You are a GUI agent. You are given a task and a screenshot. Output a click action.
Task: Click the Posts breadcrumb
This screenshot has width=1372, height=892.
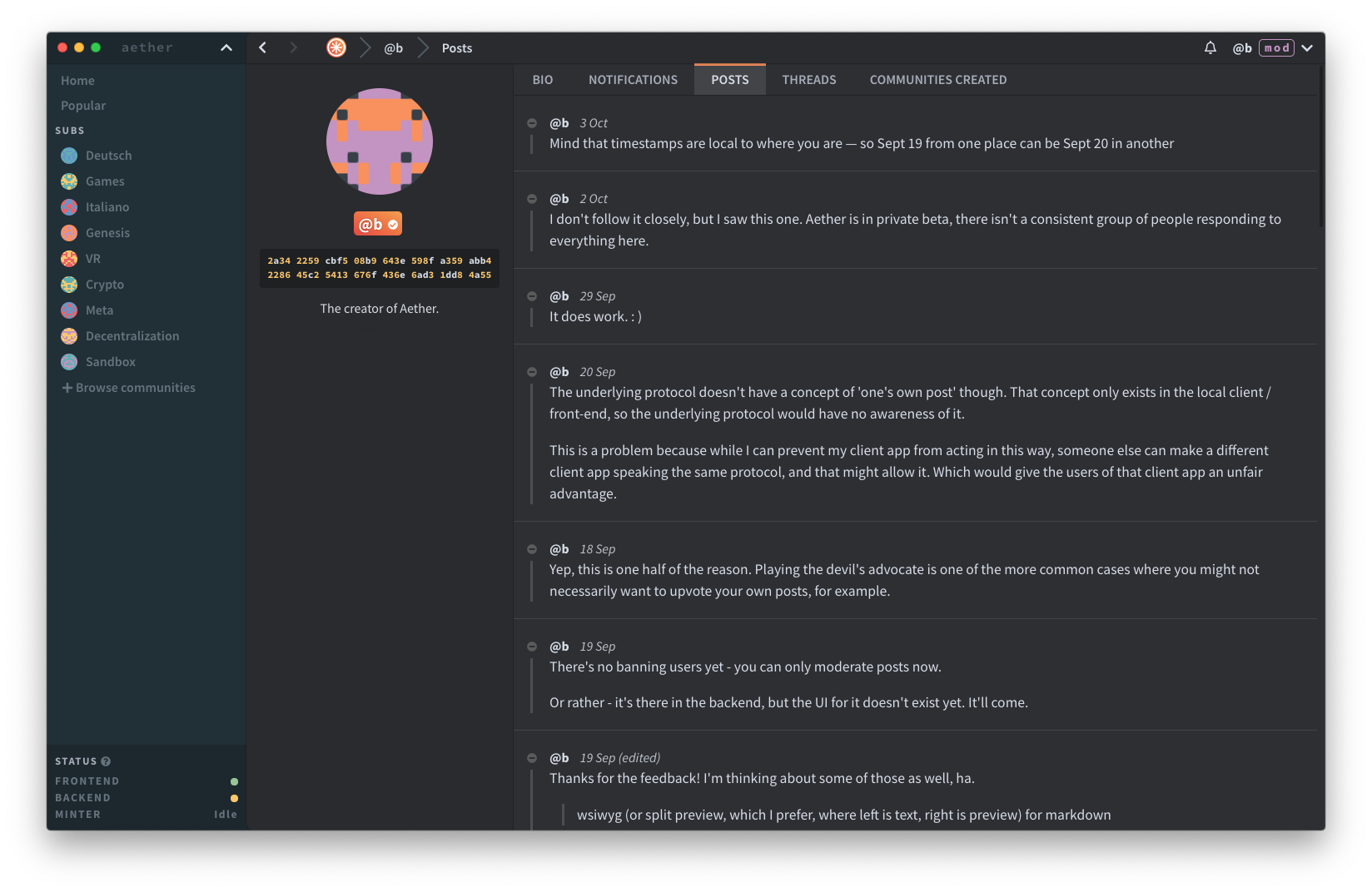click(x=457, y=48)
